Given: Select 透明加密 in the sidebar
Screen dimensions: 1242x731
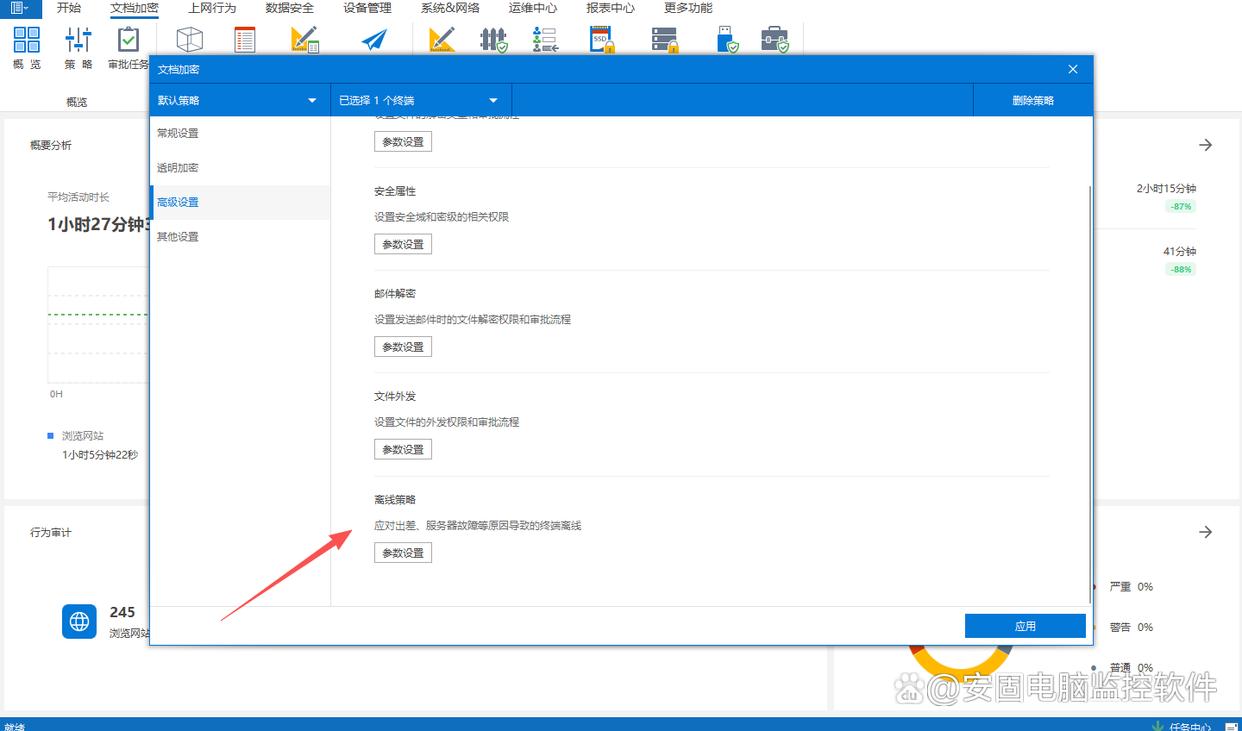Looking at the screenshot, I should tap(178, 168).
